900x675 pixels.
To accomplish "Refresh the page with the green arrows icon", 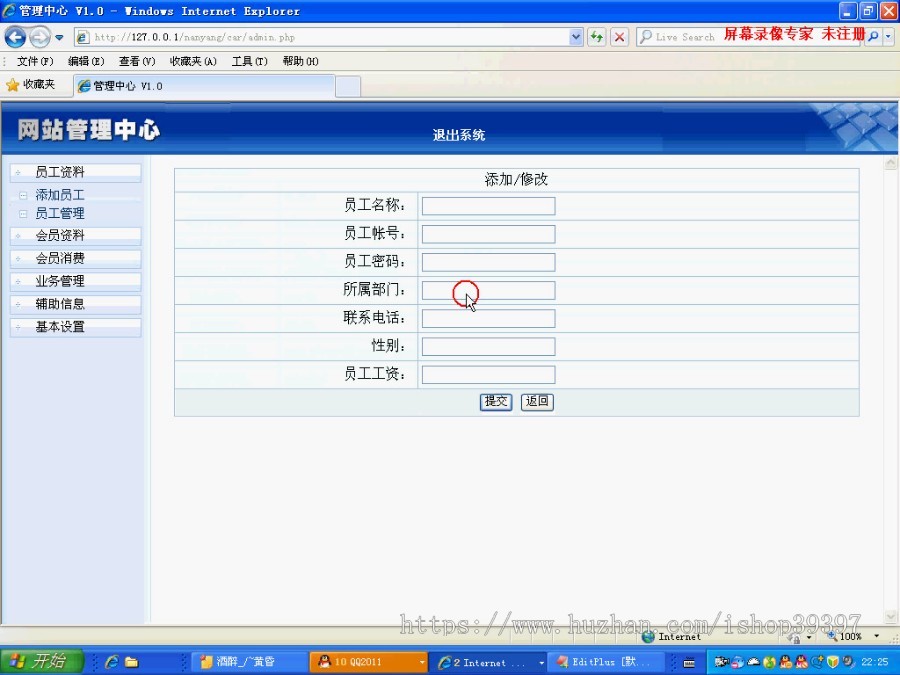I will pyautogui.click(x=597, y=37).
